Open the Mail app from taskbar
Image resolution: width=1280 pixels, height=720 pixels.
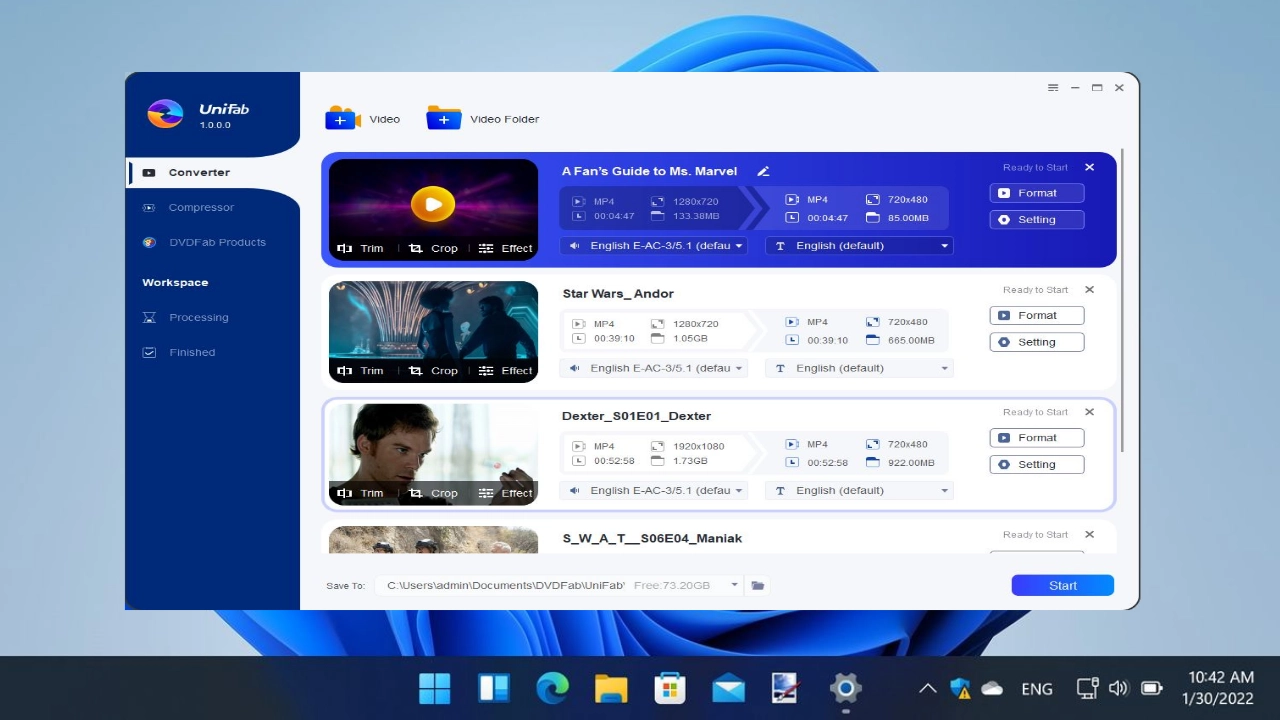(x=729, y=688)
